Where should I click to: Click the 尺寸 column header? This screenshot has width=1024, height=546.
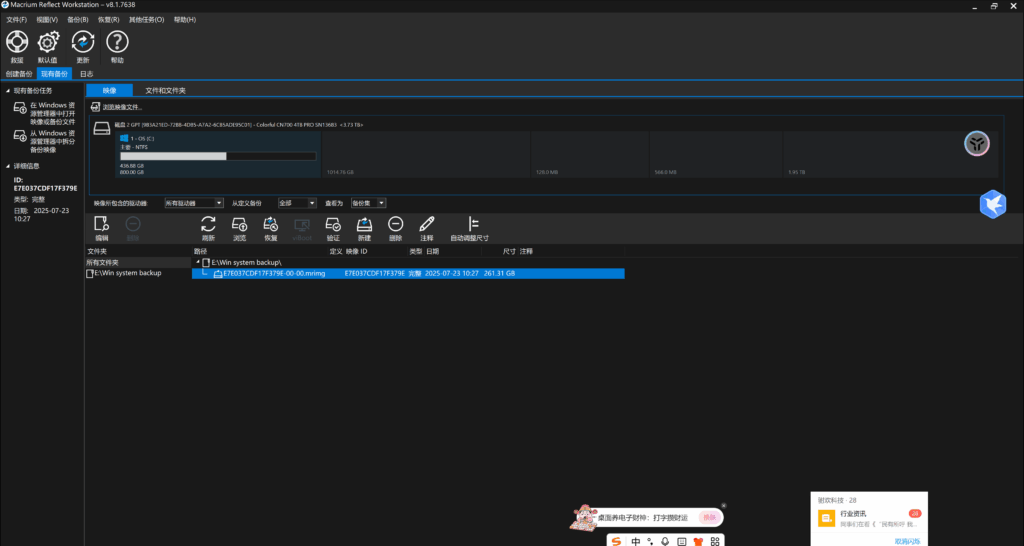click(x=509, y=251)
